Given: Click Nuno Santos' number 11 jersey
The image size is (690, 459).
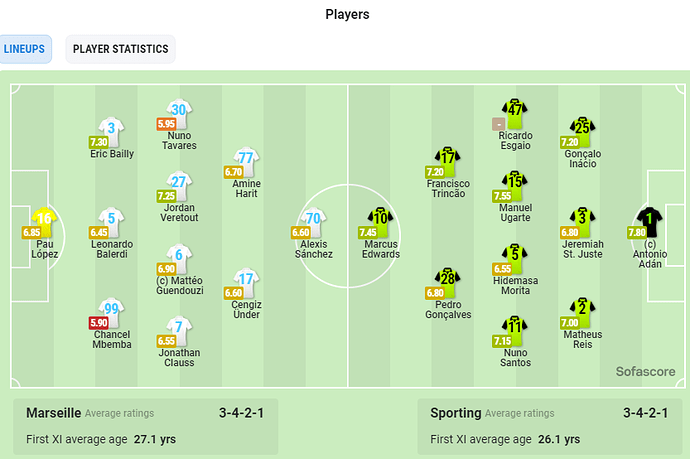Looking at the screenshot, I should pos(515,330).
